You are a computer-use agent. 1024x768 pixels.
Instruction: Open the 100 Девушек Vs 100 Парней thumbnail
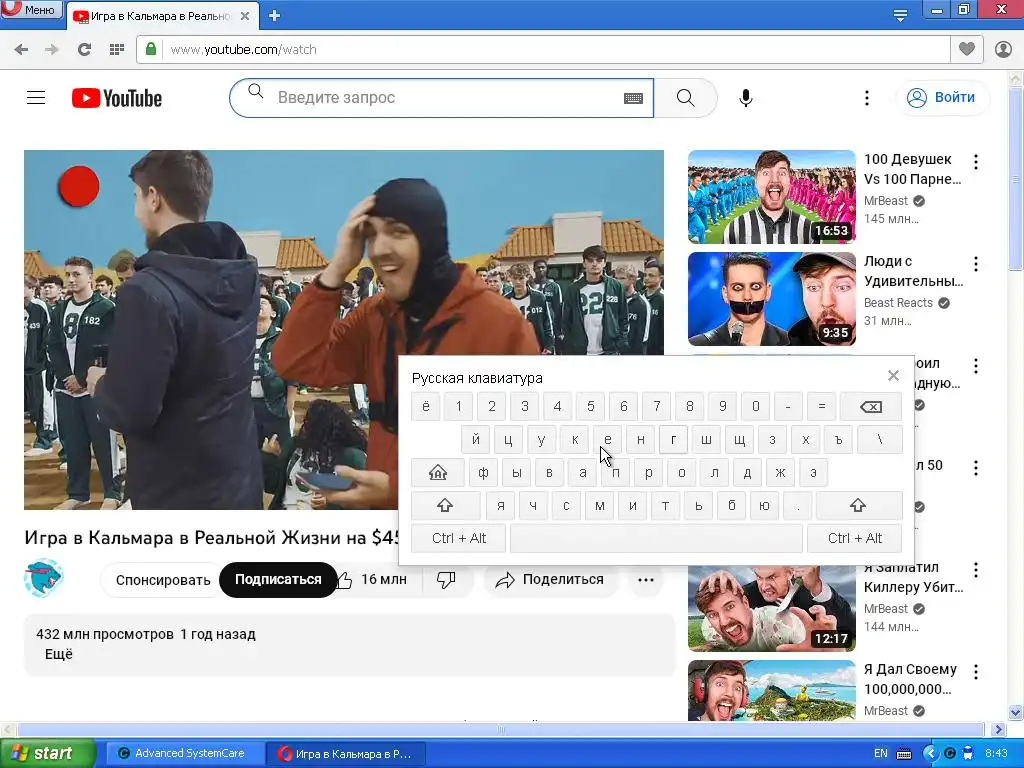pyautogui.click(x=771, y=197)
